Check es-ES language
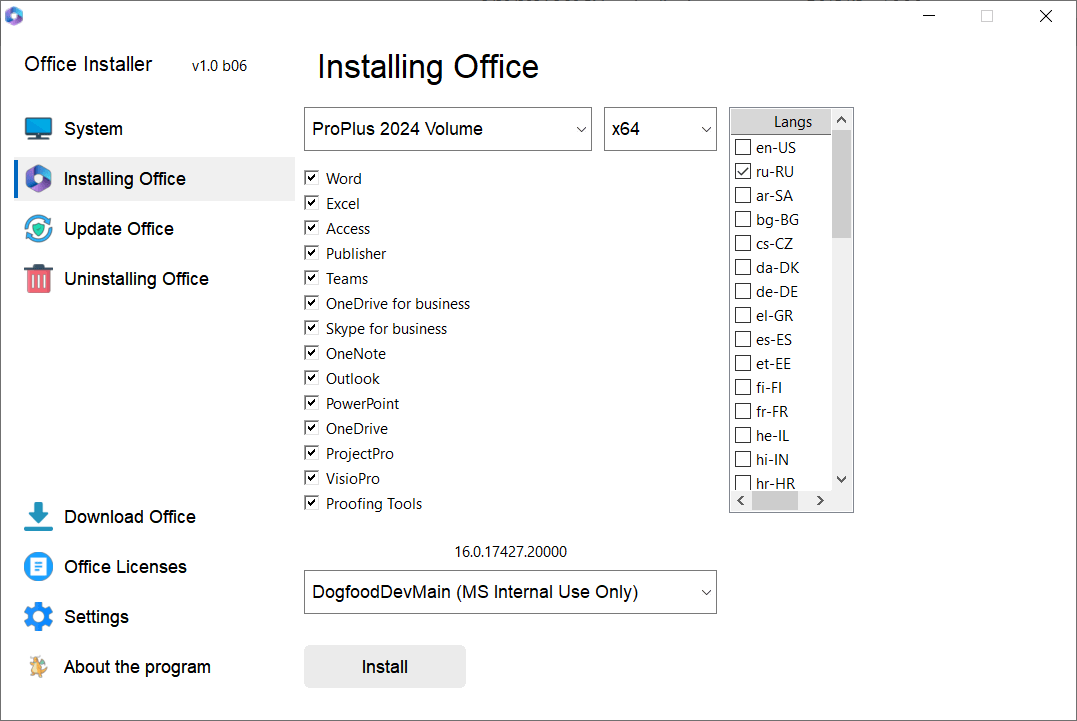Screen dimensions: 1077x721 (742, 339)
